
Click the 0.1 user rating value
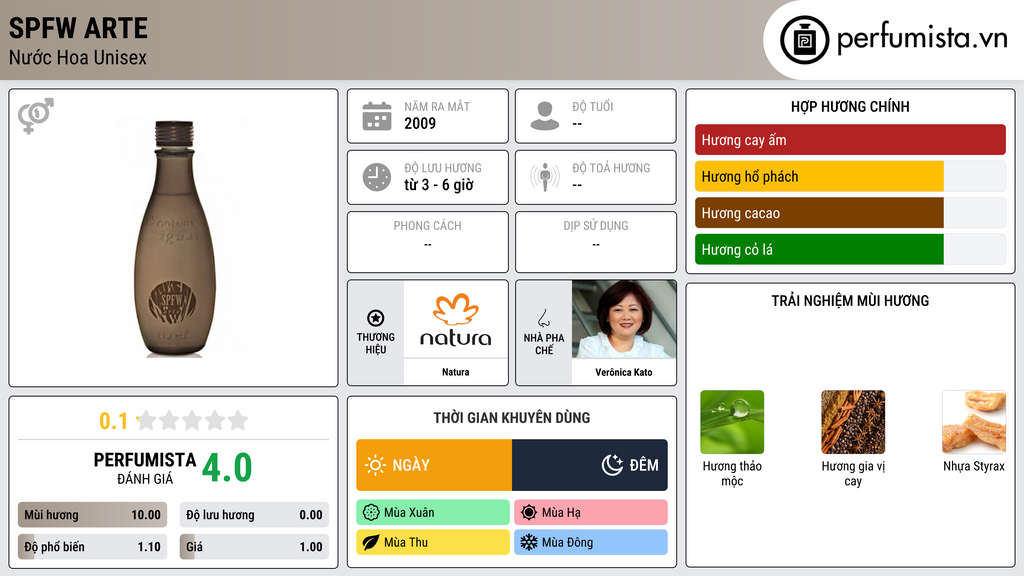[113, 421]
